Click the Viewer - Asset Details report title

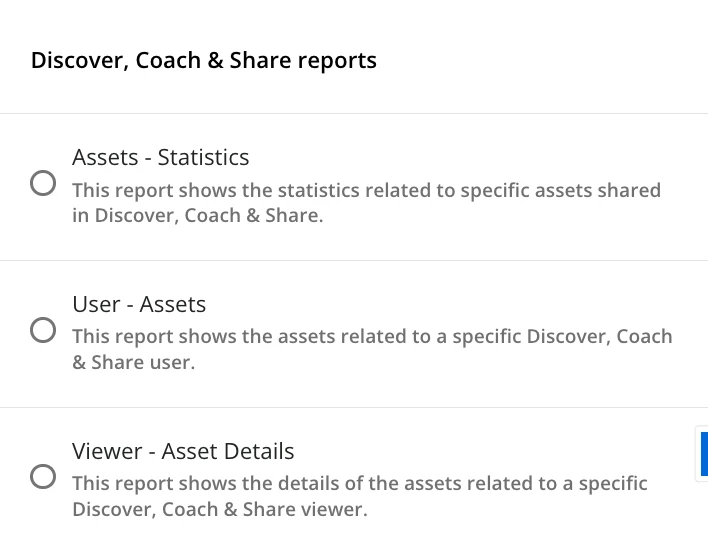[x=183, y=452]
